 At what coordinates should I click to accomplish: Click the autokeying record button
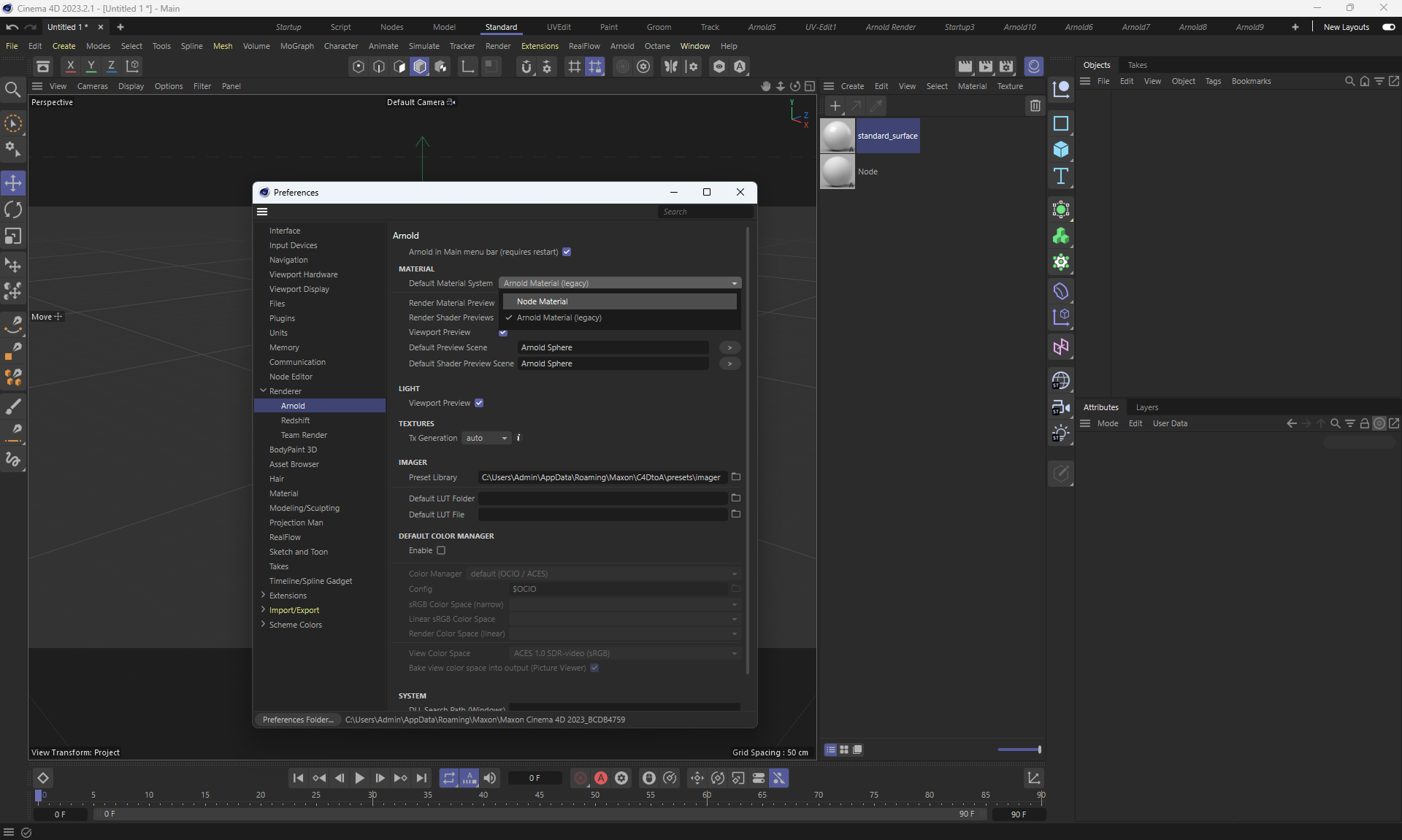click(601, 778)
